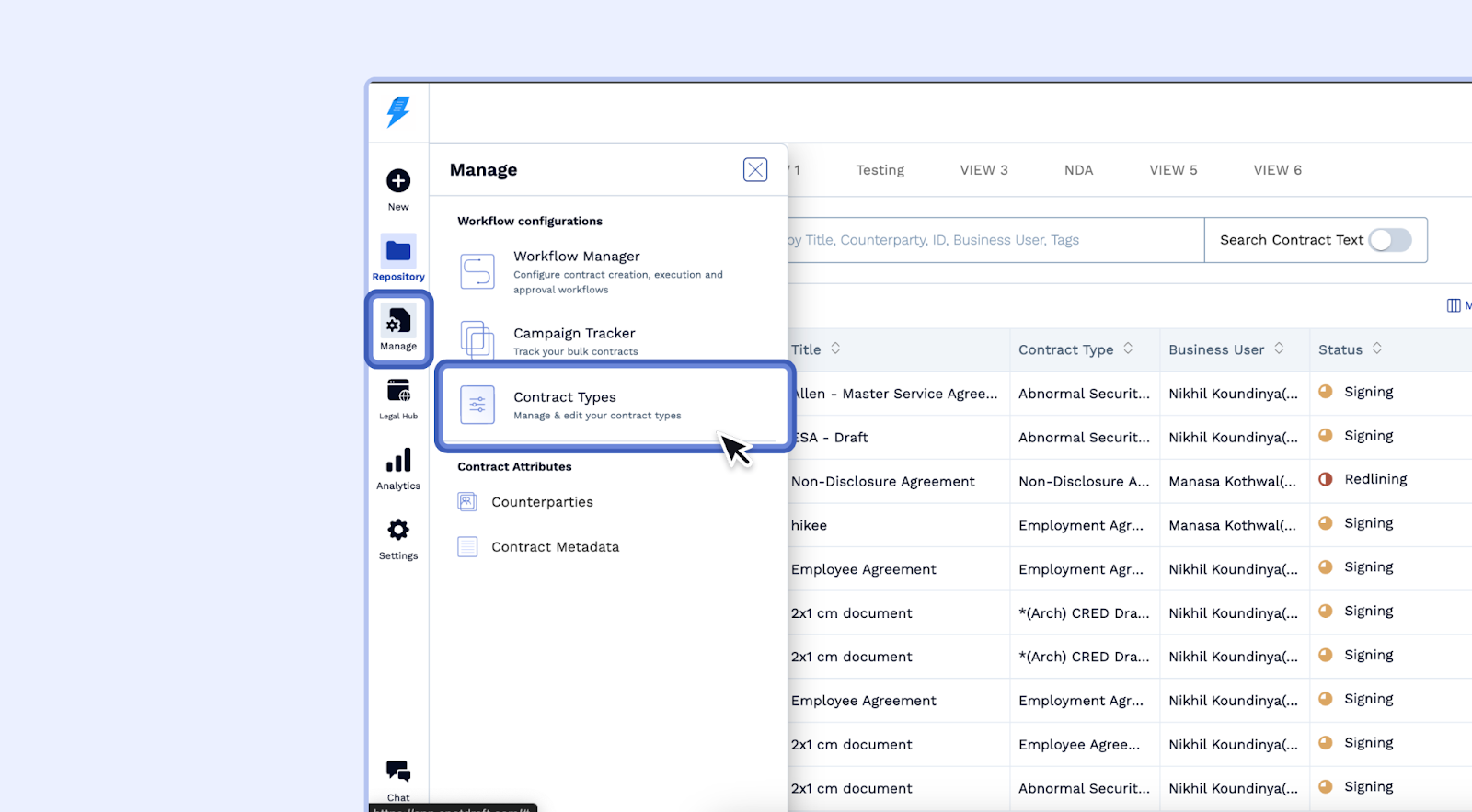
Task: Click the contract search input field
Action: pyautogui.click(x=995, y=240)
